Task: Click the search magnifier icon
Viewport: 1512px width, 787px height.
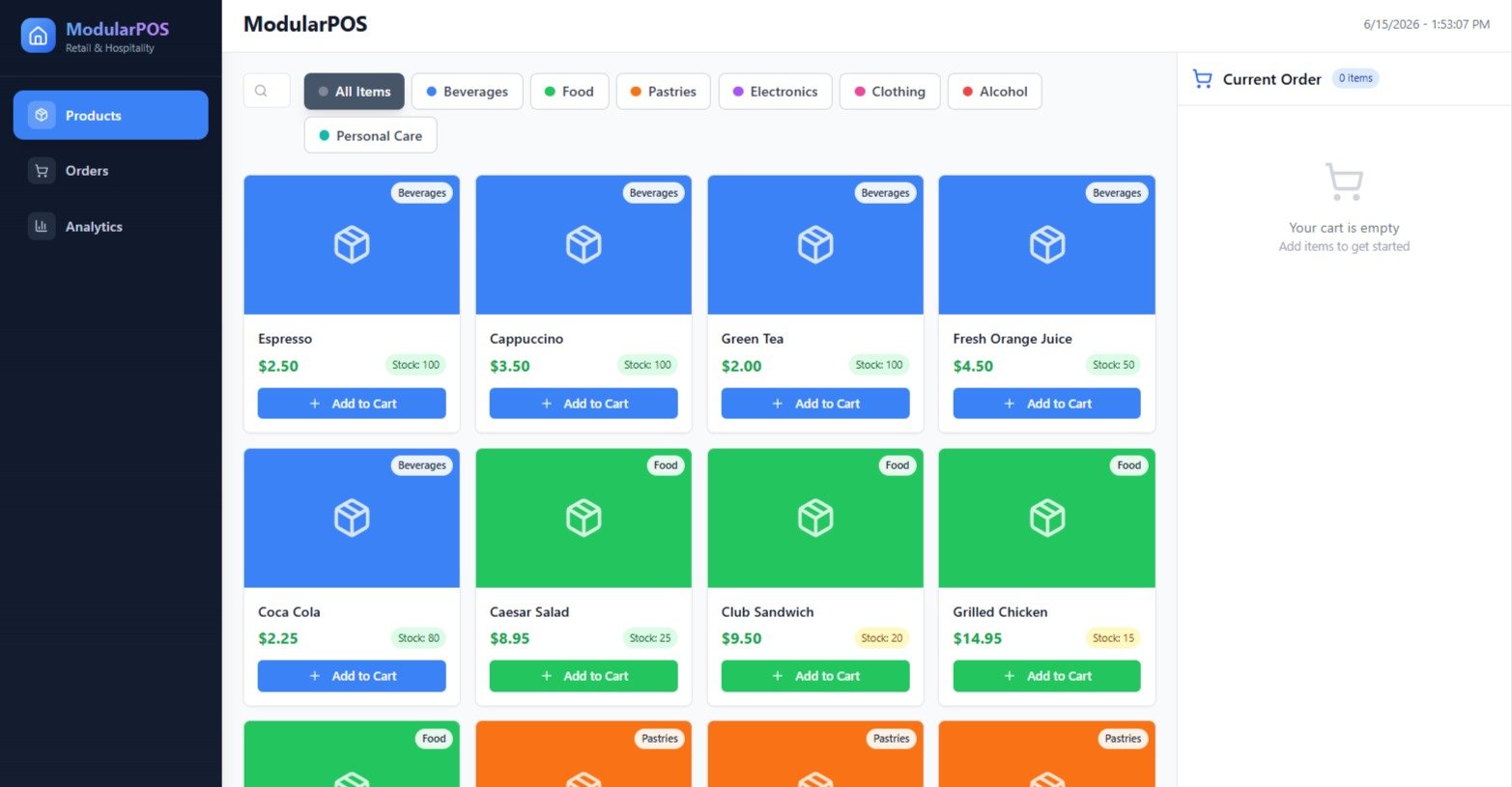Action: pyautogui.click(x=261, y=91)
